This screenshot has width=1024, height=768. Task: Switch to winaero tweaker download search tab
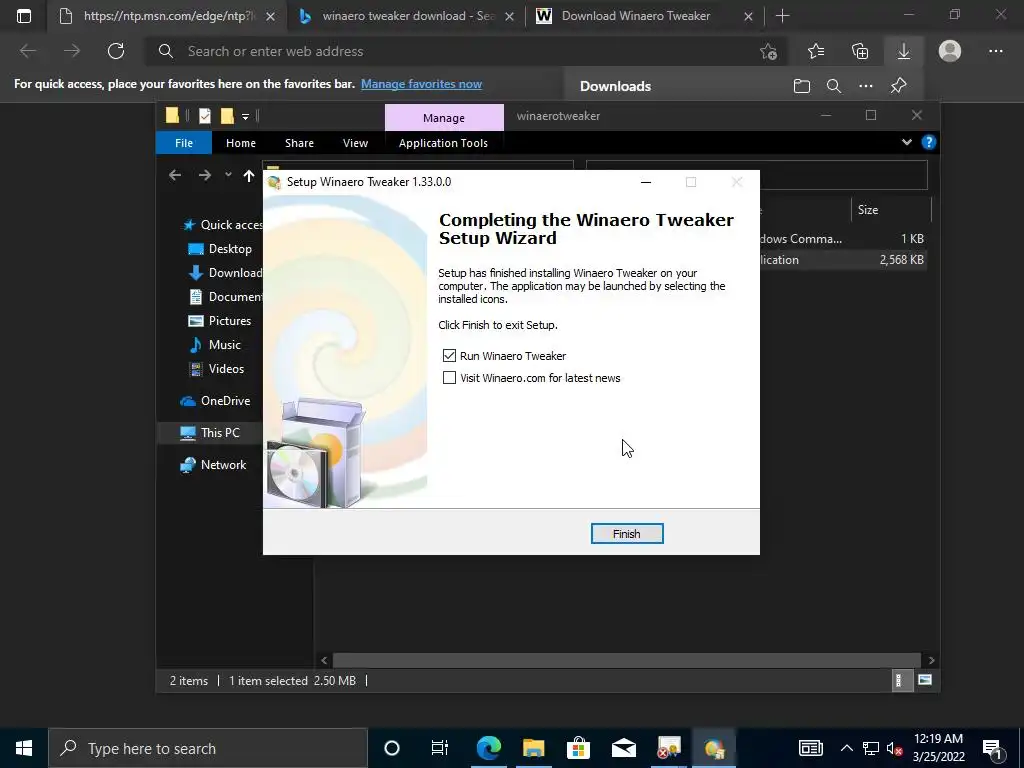[x=406, y=16]
